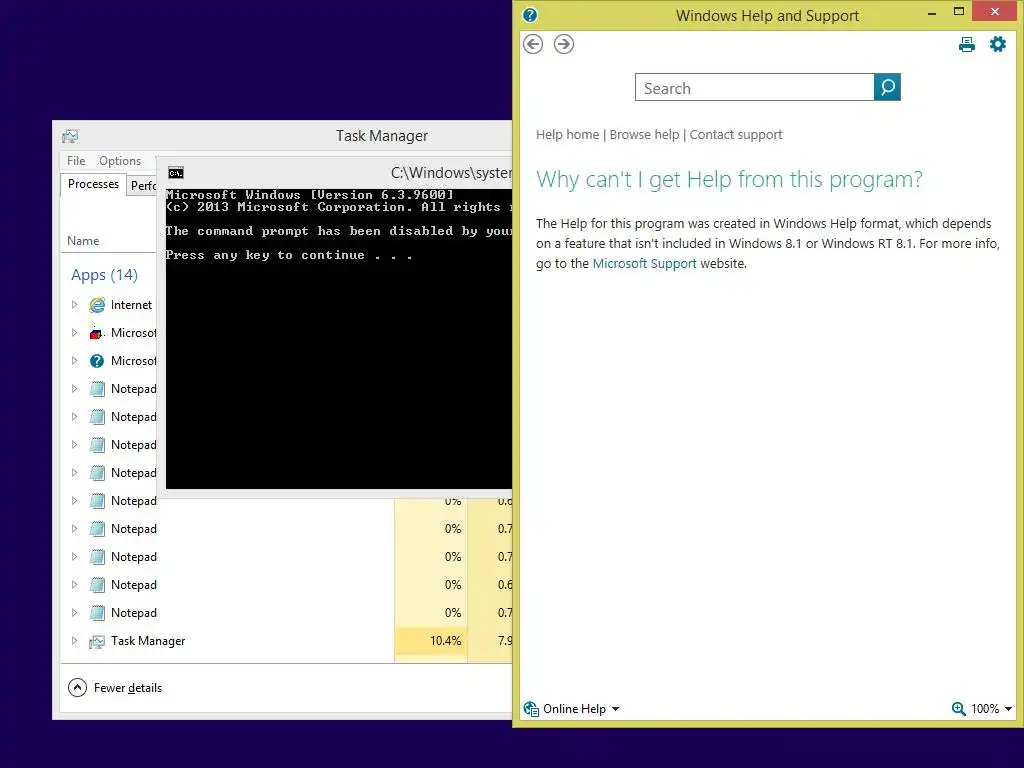
Task: Open the Online Help dropdown arrow
Action: 615,709
